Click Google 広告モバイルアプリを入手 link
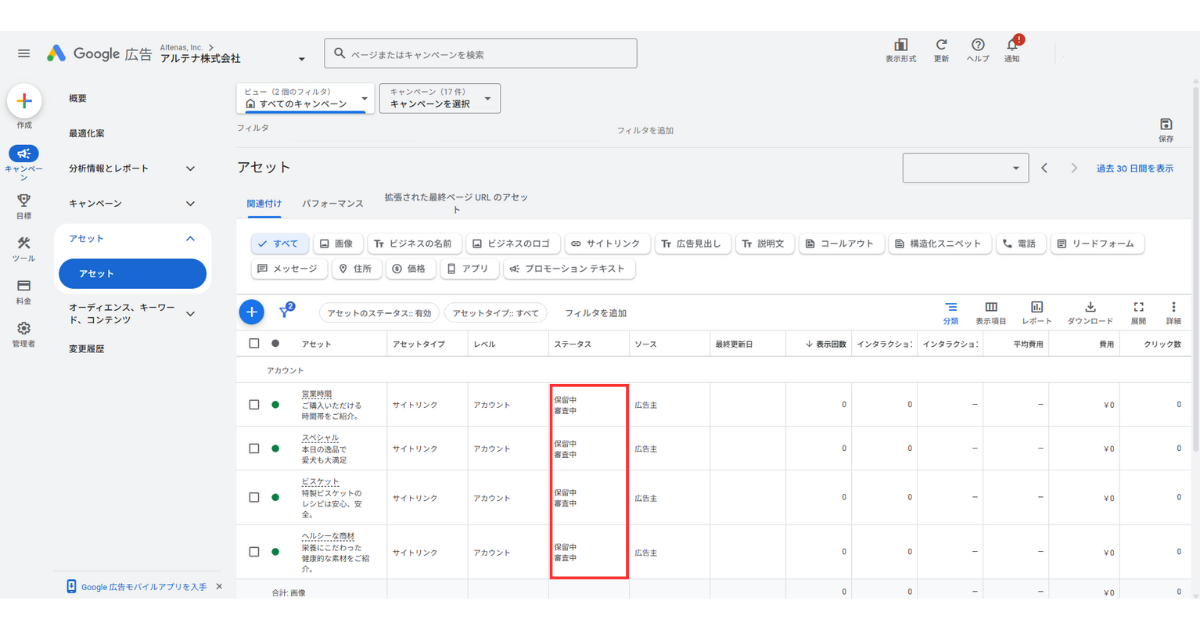The width and height of the screenshot is (1200, 630). click(x=143, y=587)
